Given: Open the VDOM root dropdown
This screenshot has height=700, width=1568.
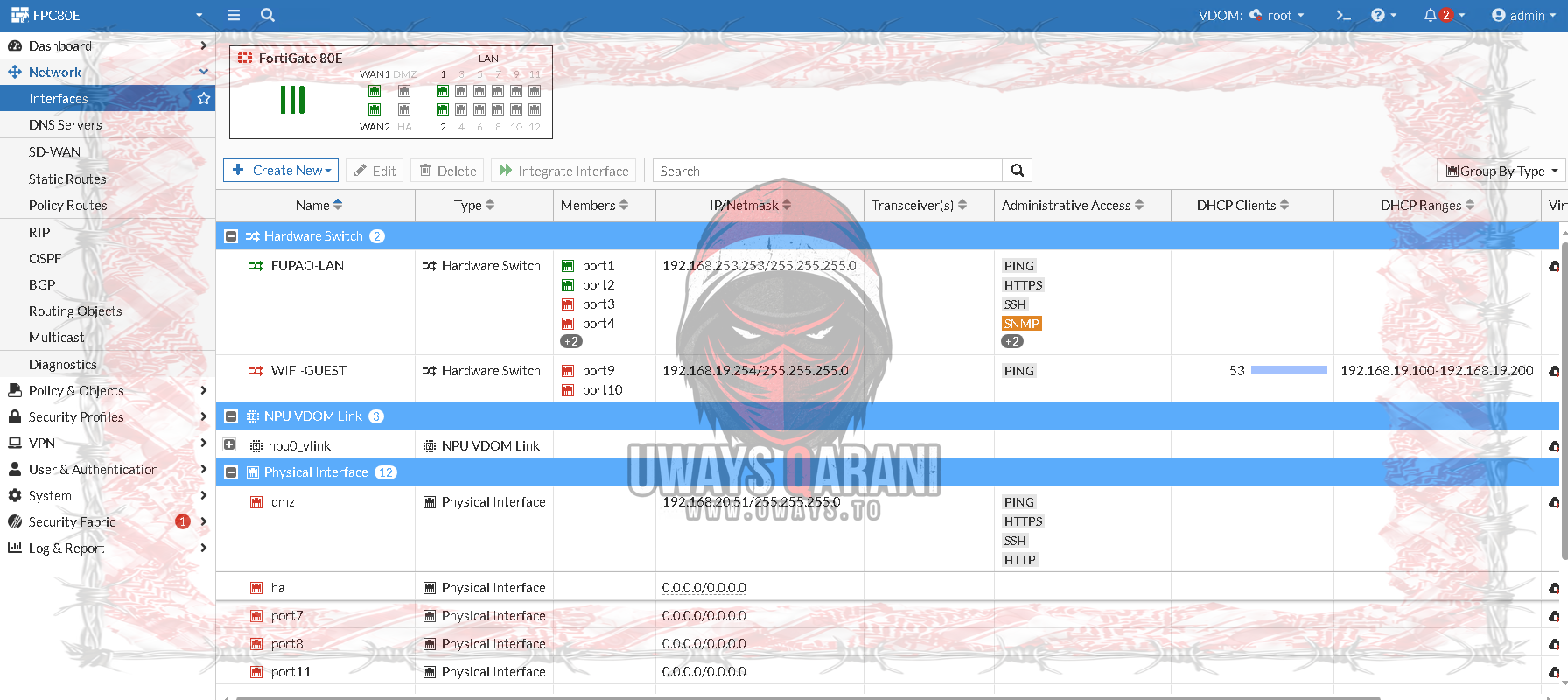Looking at the screenshot, I should coord(1276,15).
